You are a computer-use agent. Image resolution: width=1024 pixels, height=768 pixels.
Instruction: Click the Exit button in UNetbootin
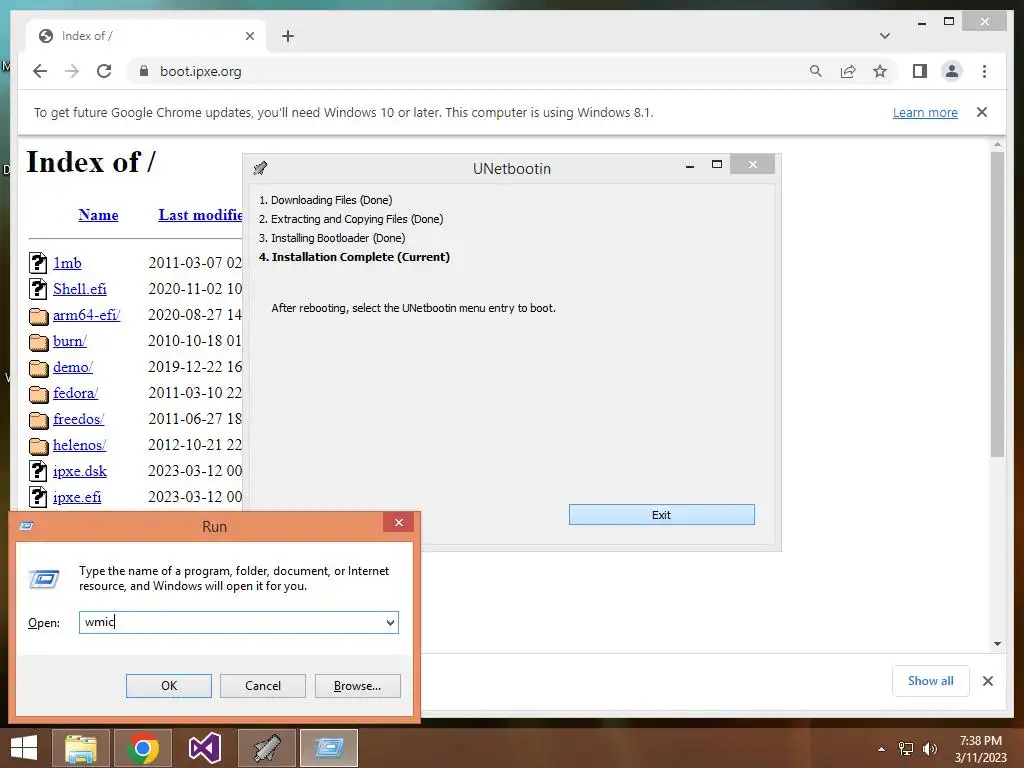coord(662,515)
